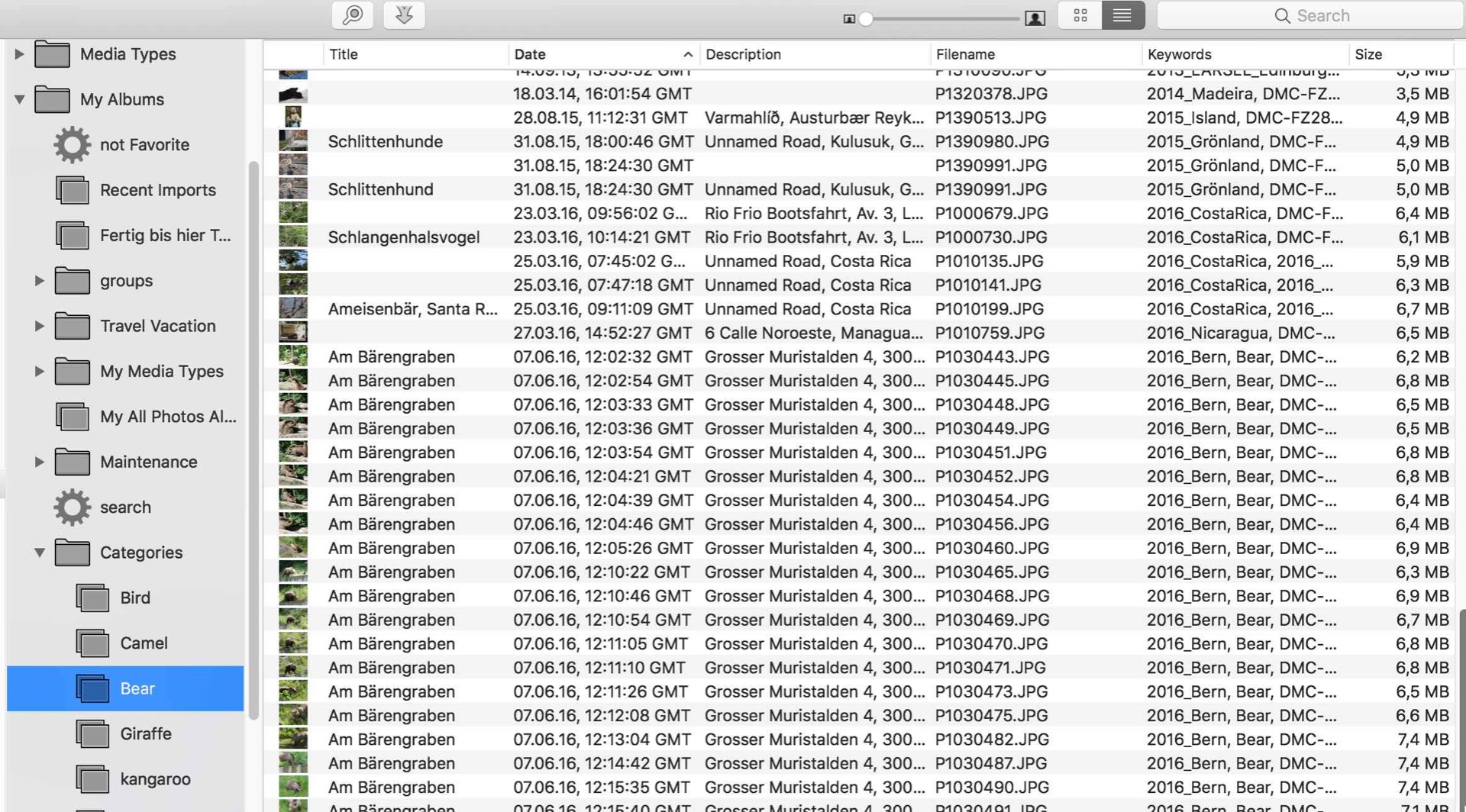The image size is (1466, 812).
Task: Select the Schlangenhalsvogel title cell
Action: [x=404, y=237]
